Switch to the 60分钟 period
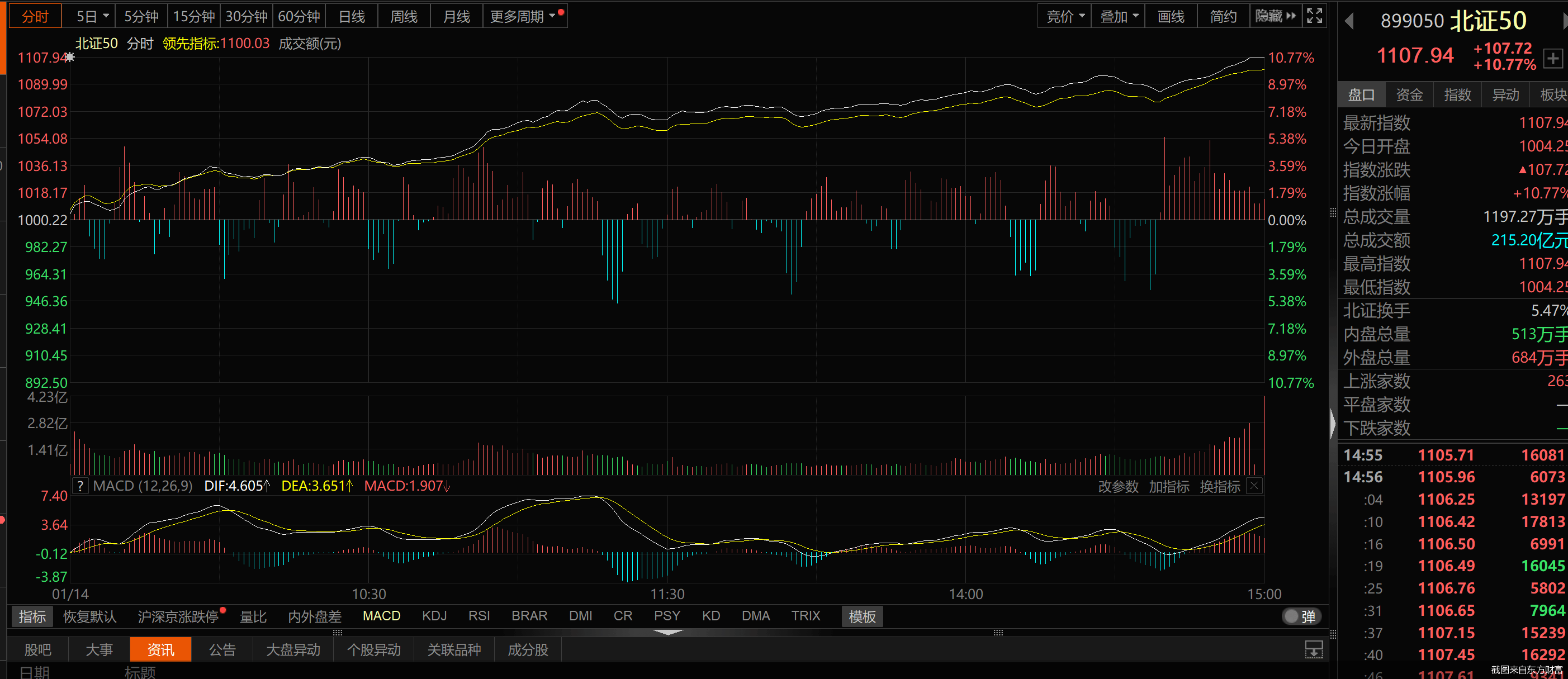This screenshot has height=679, width=1568. pyautogui.click(x=299, y=16)
